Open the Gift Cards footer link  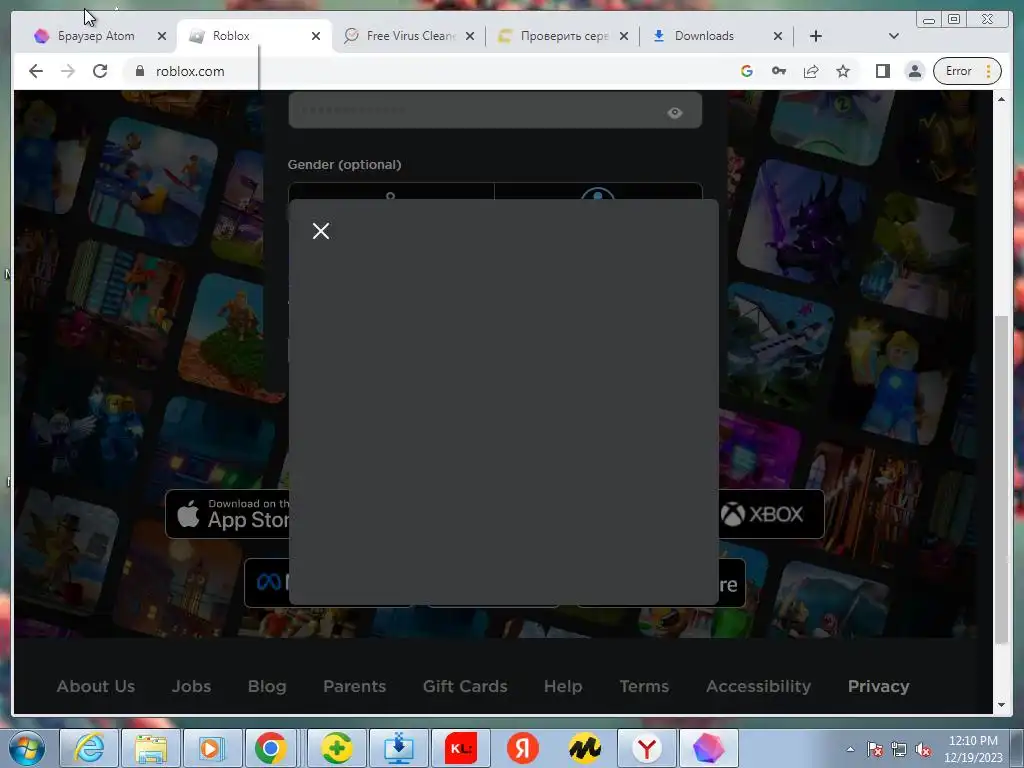tap(465, 686)
